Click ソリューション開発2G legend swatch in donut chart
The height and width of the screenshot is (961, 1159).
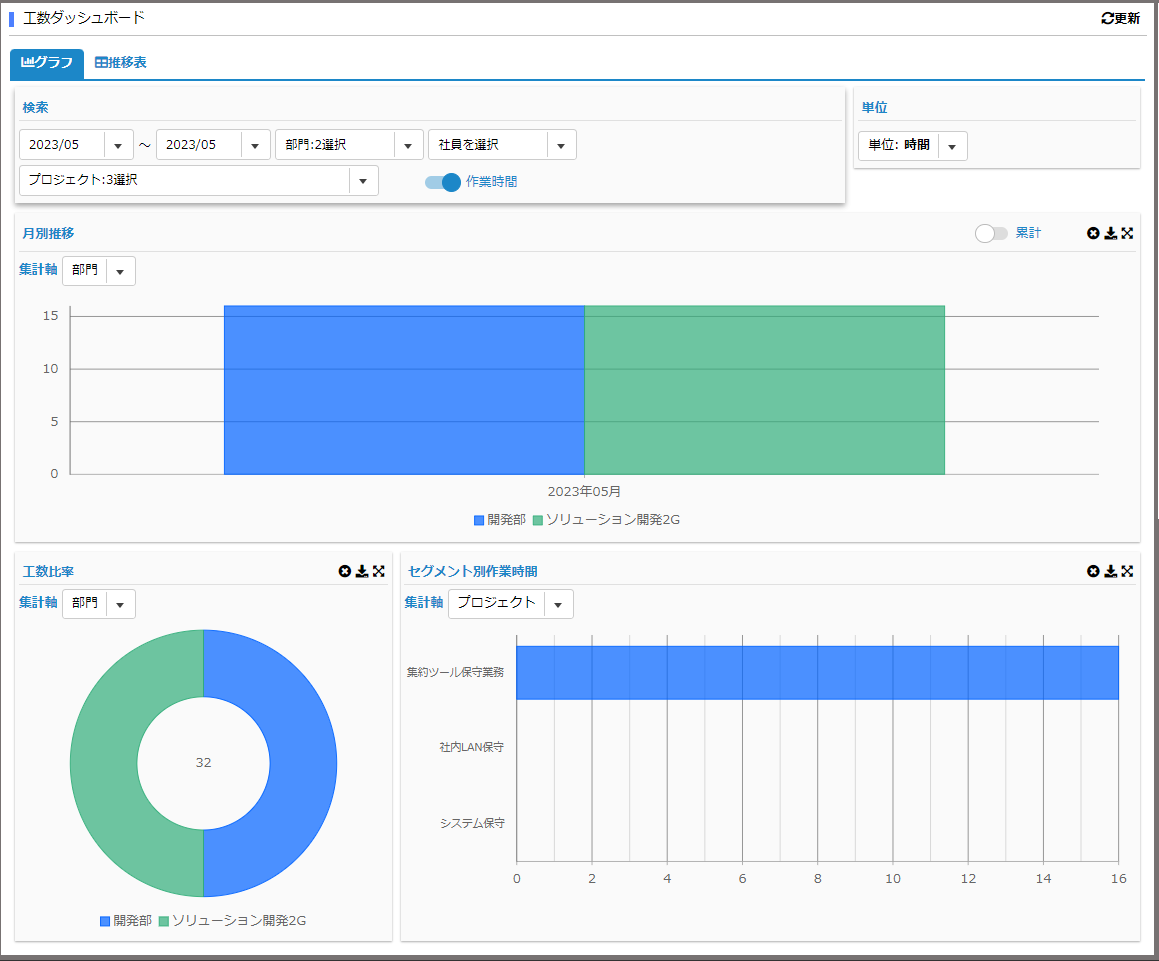pos(164,920)
